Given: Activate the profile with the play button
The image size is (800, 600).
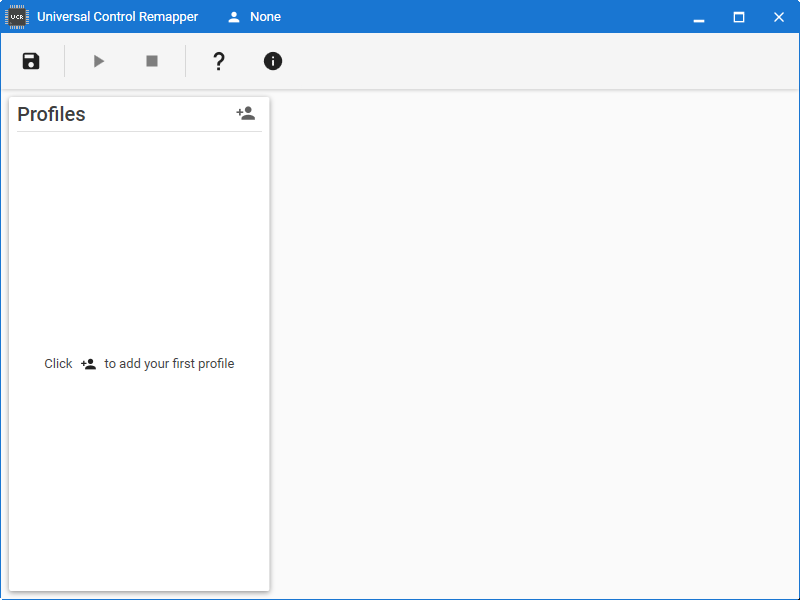Looking at the screenshot, I should 99,61.
